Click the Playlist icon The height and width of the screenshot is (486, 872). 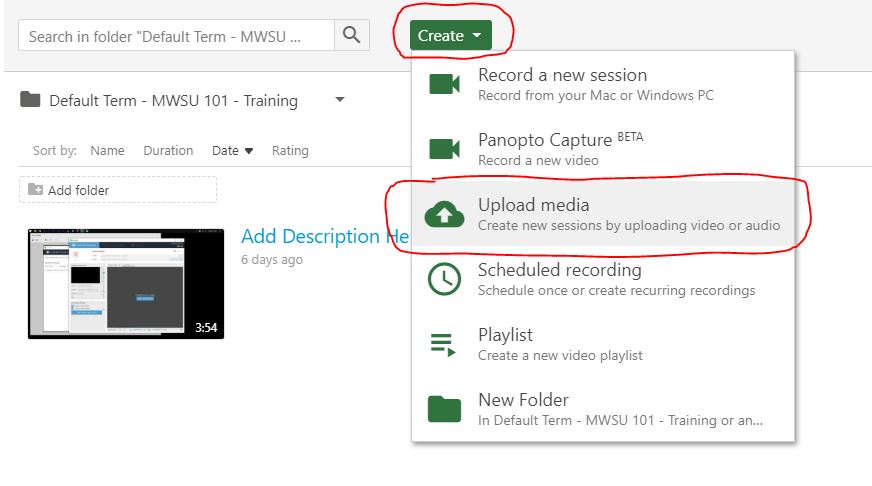(443, 344)
